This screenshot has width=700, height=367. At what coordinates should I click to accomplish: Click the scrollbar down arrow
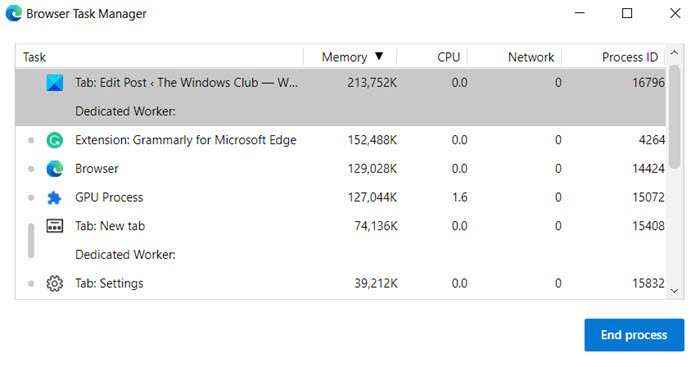[674, 291]
